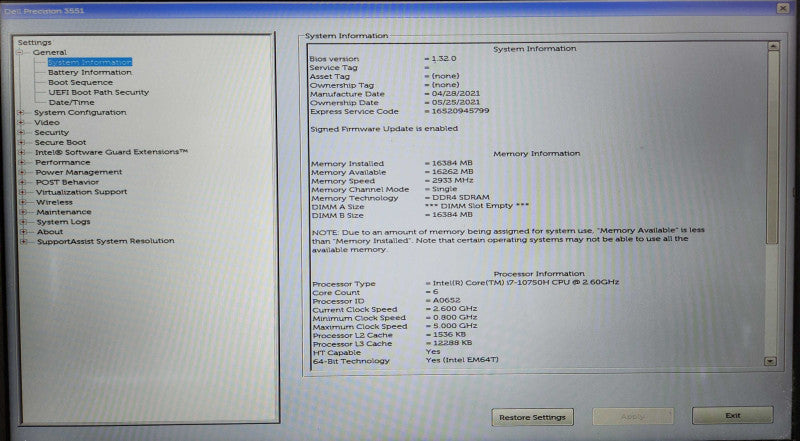Click the Processor L3 Cache 12288 KB

click(x=453, y=343)
